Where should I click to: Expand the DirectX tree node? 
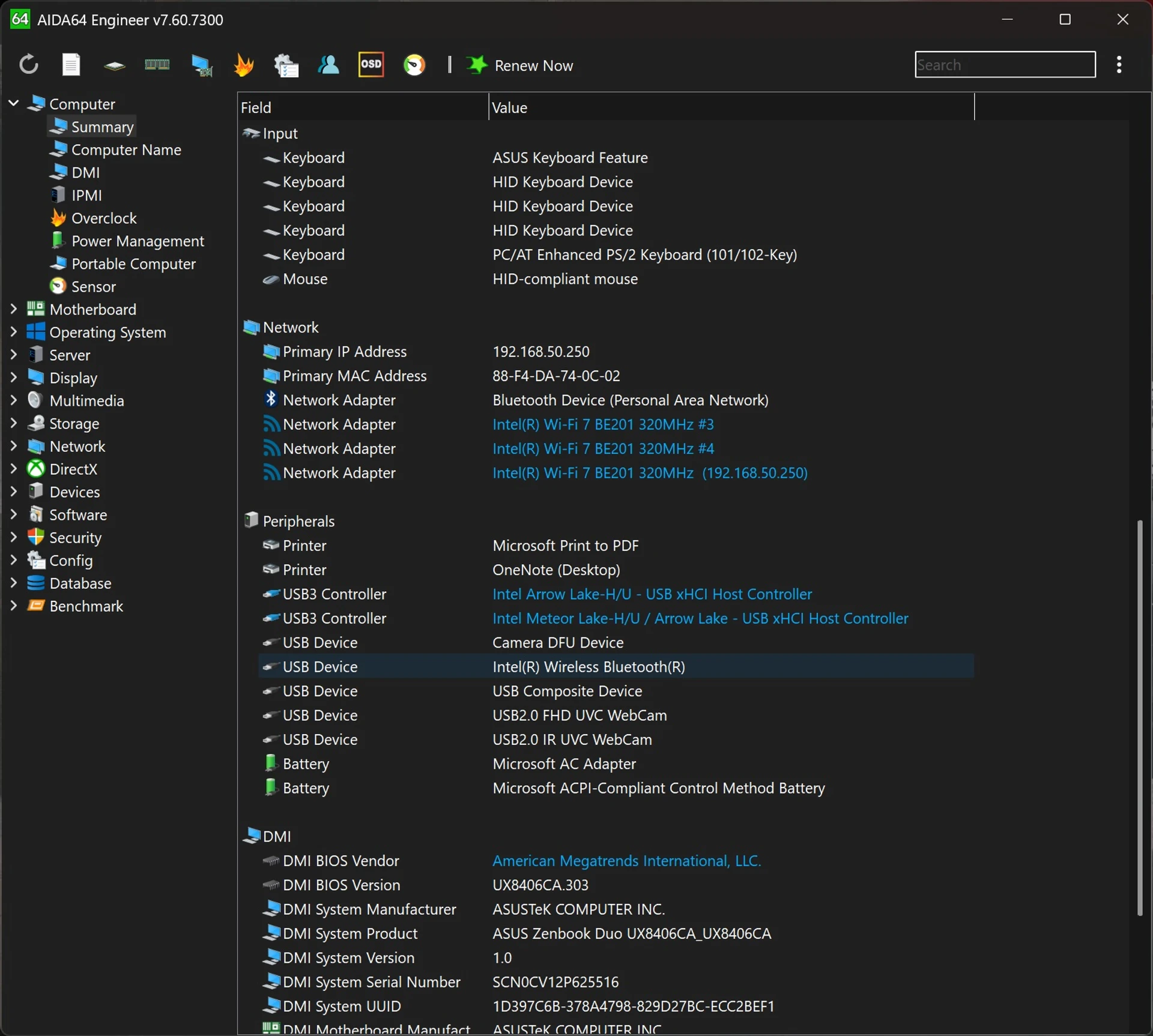click(13, 469)
